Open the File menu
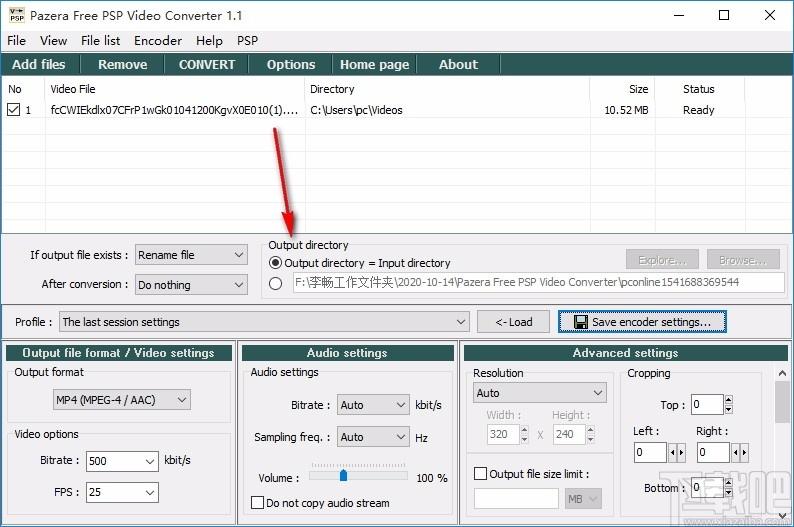794x527 pixels. (x=16, y=40)
